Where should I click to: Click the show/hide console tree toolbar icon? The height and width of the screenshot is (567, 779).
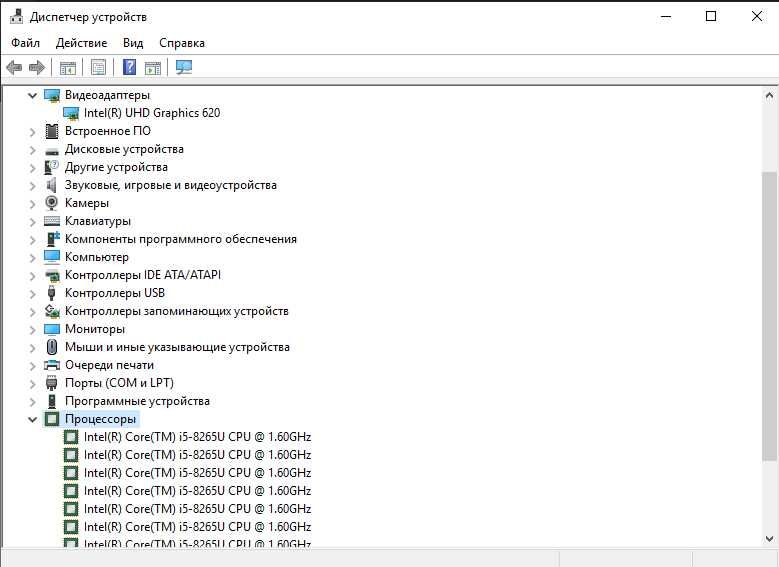point(68,68)
